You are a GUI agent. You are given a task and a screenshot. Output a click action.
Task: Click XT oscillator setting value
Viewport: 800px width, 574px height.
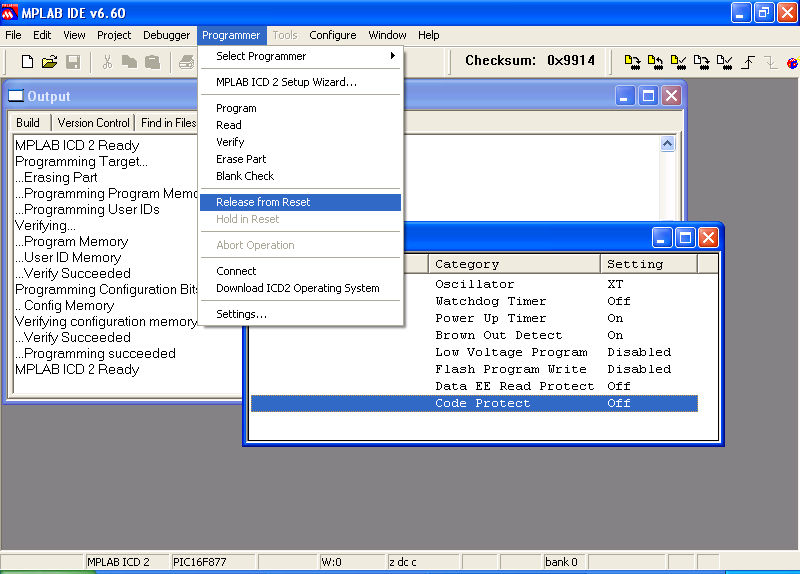click(x=615, y=284)
